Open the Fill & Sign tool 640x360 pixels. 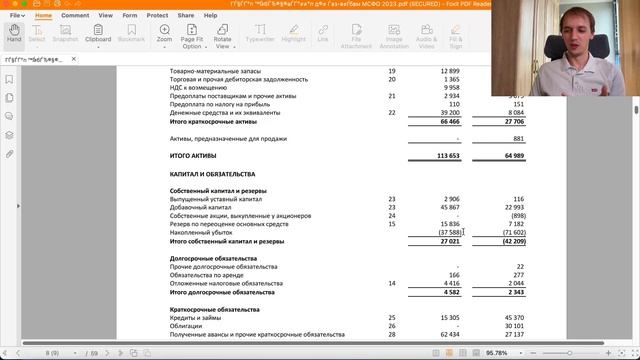point(456,37)
